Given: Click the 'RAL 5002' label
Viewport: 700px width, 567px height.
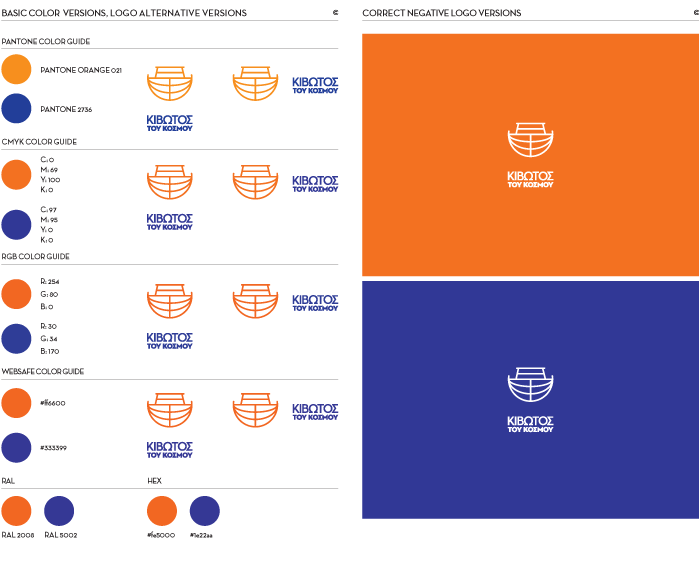Looking at the screenshot, I should (x=61, y=535).
